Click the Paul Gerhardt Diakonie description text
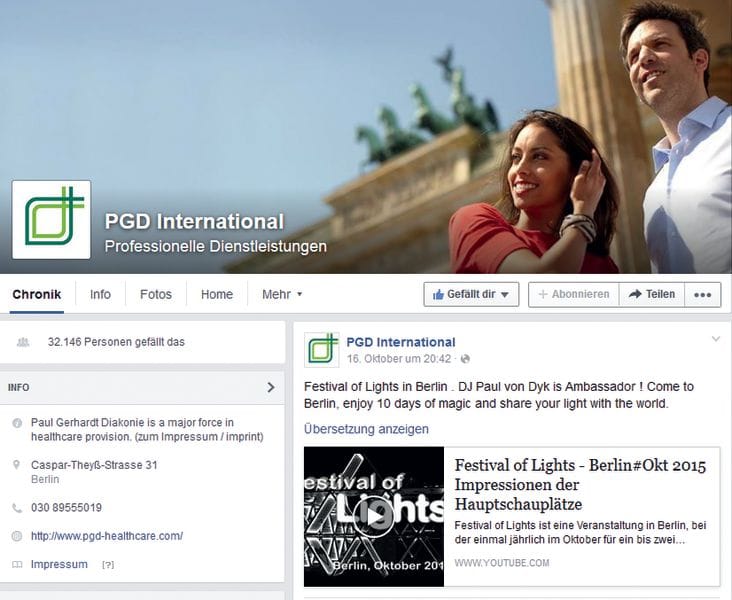 click(147, 430)
